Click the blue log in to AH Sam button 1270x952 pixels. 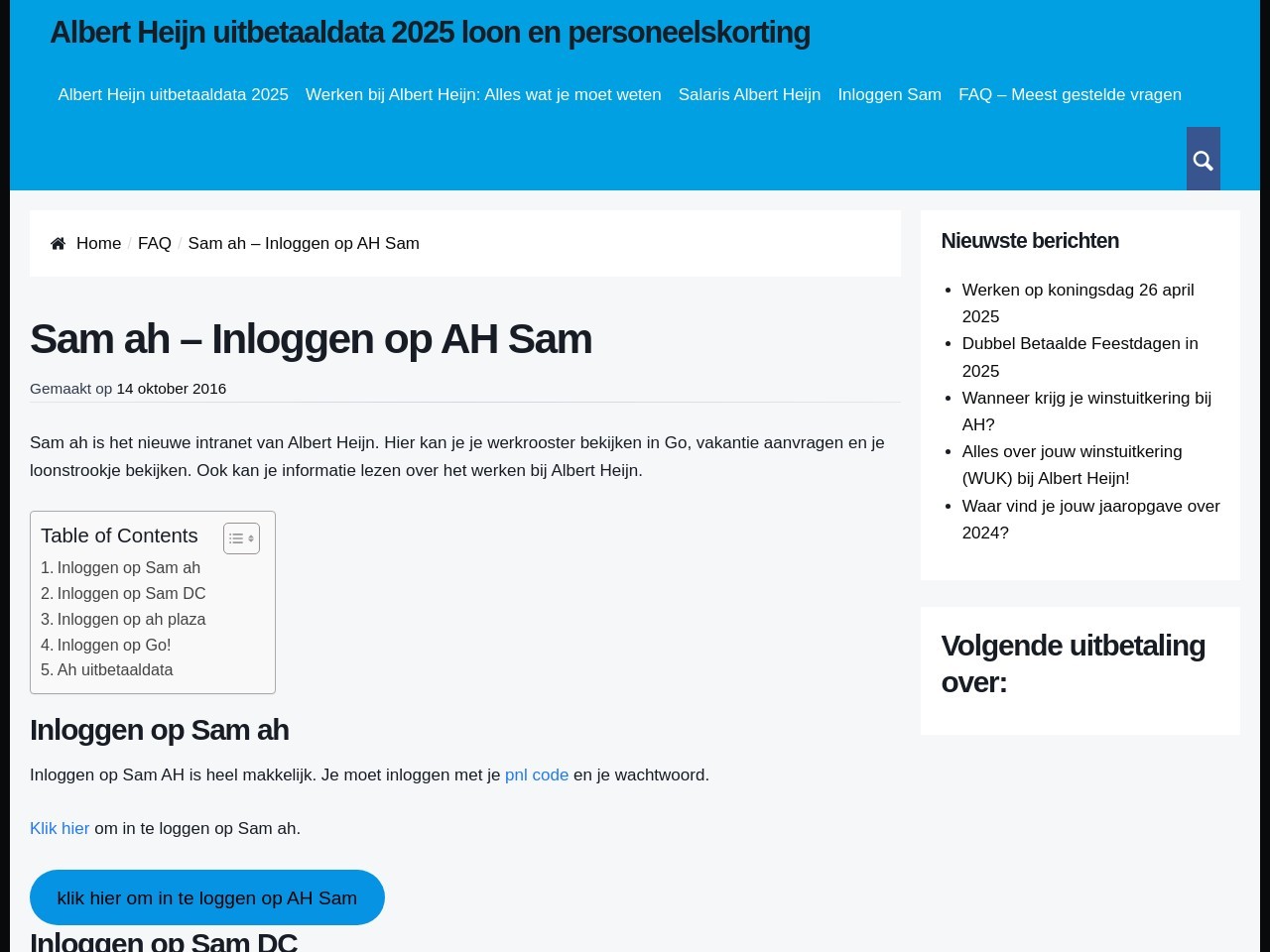pos(207,897)
